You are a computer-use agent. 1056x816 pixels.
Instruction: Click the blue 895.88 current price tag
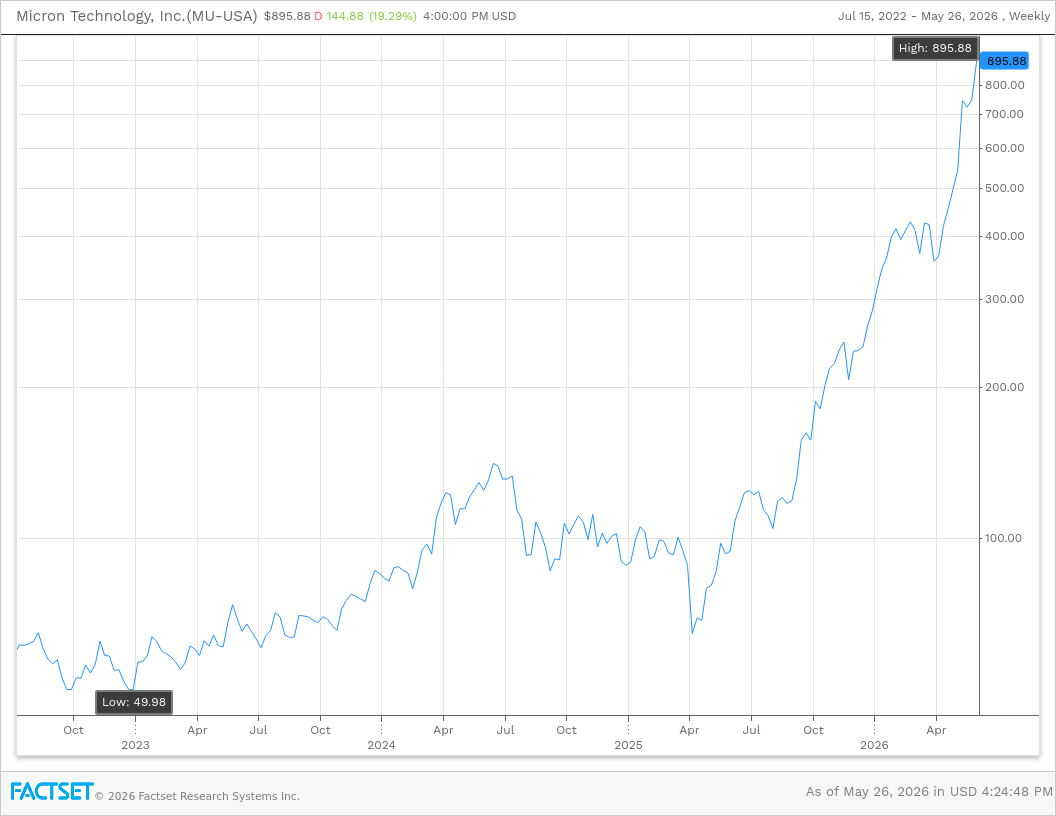pos(1004,61)
